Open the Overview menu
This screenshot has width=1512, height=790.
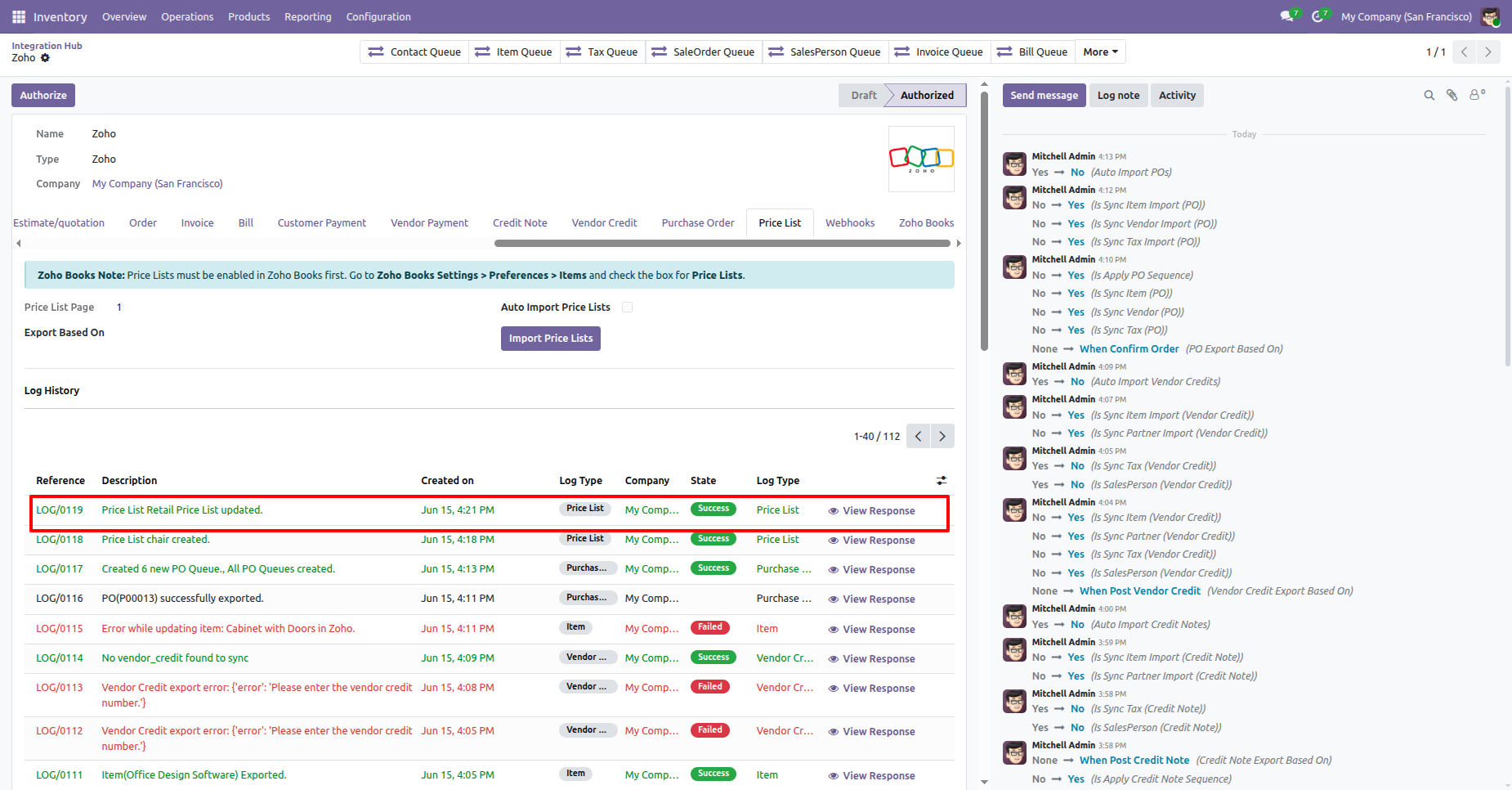click(124, 16)
